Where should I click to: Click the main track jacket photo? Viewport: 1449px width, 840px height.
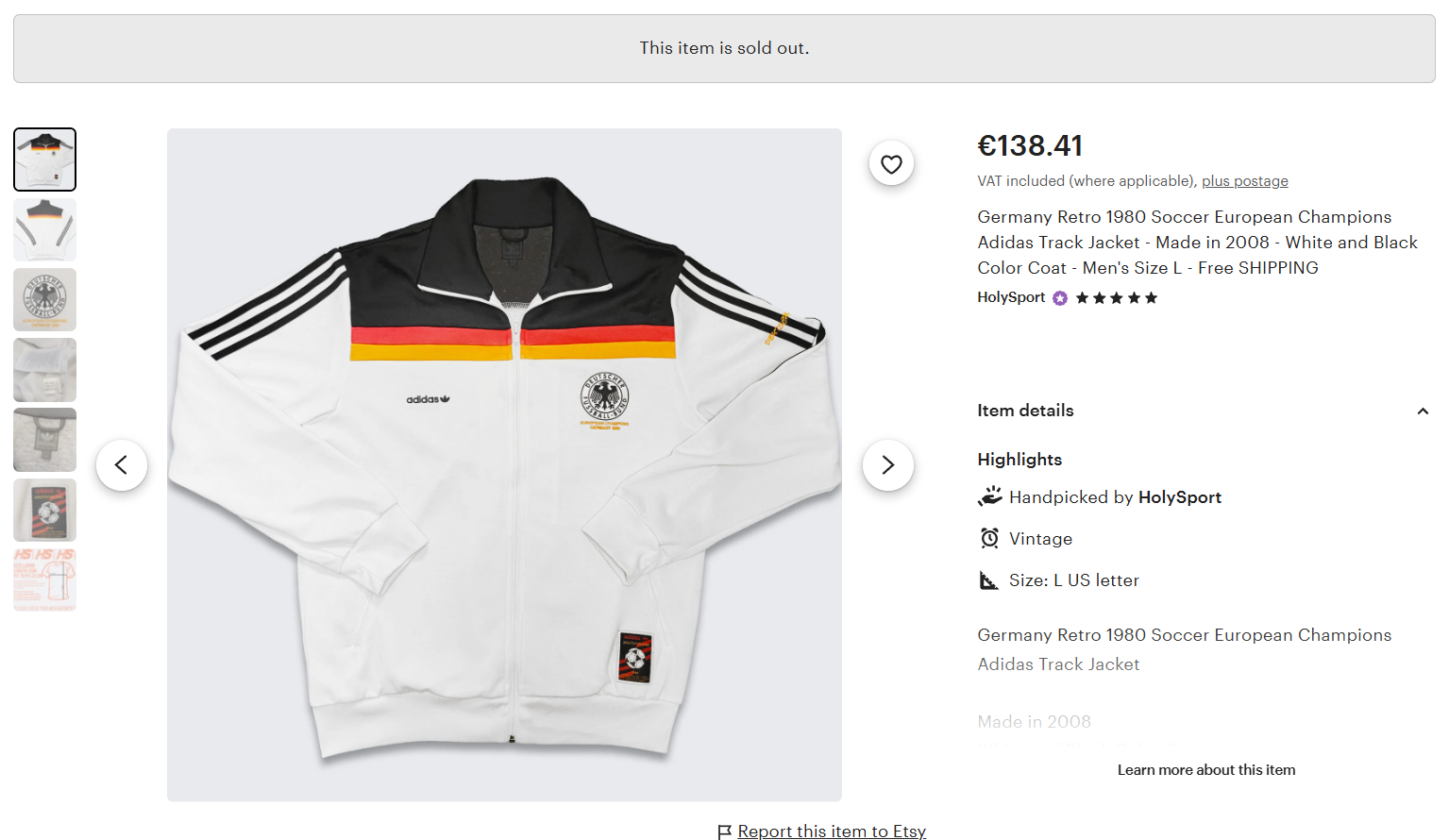(x=503, y=462)
